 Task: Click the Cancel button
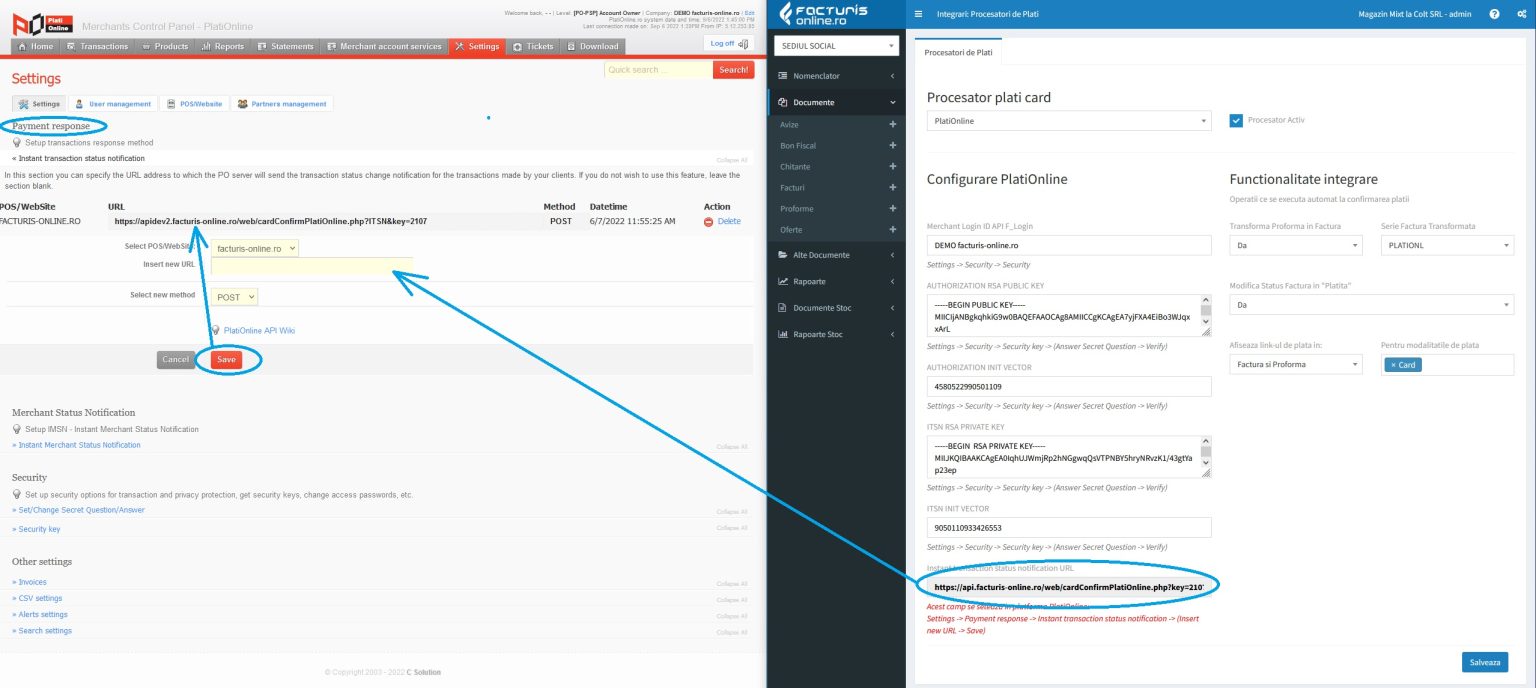176,360
